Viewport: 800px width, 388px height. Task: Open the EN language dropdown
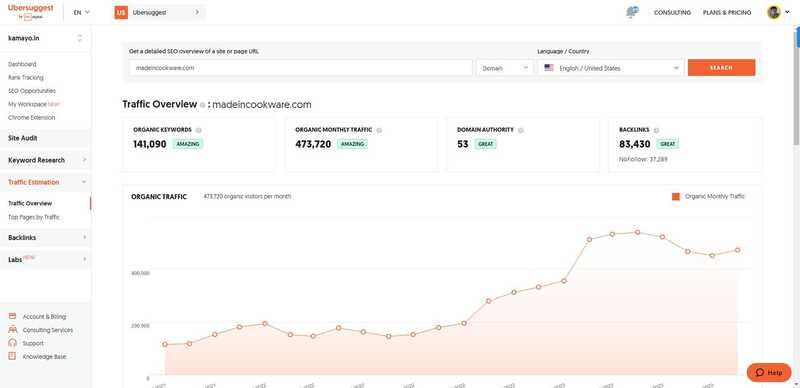click(x=81, y=12)
